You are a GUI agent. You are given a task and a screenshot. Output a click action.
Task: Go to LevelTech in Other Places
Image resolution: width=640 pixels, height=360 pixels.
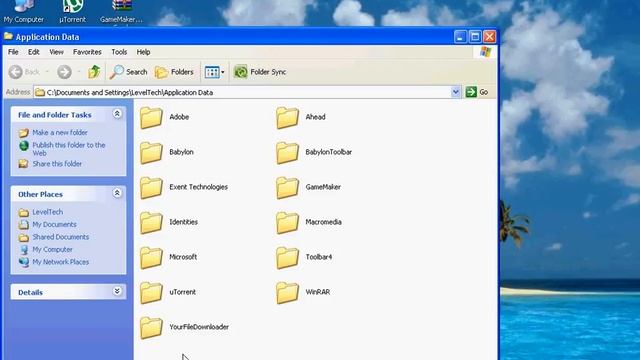click(48, 212)
